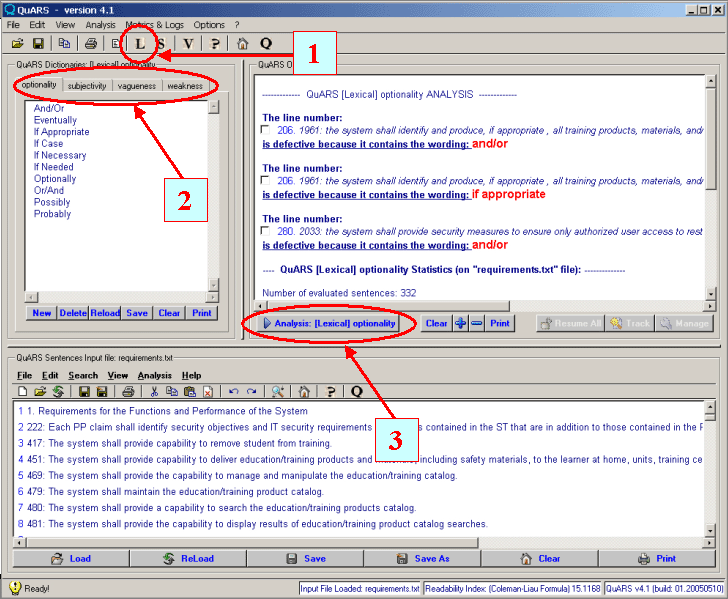Viewport: 728px width, 599px height.
Task: Tick checkbox for line 280 and/or defect
Action: [265, 231]
